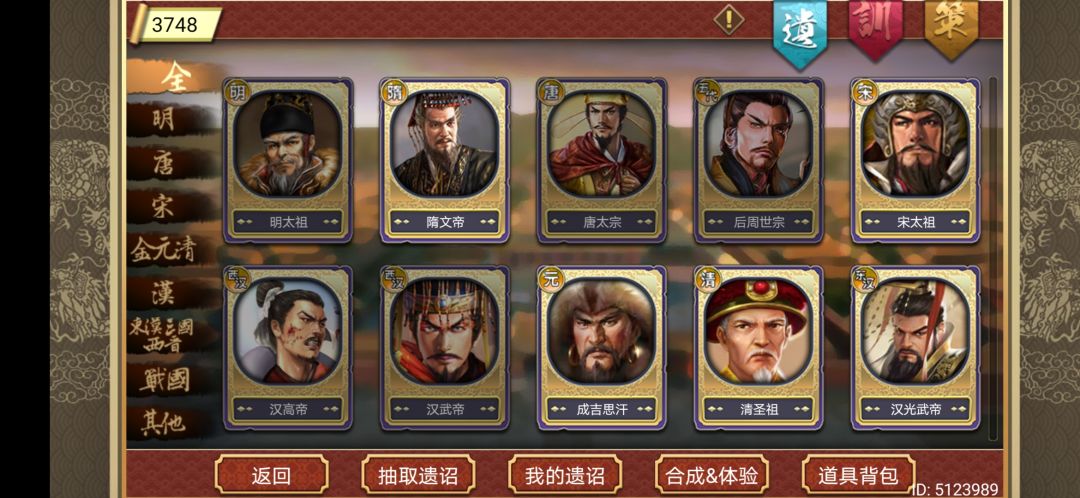Choose the 汉武帝 portrait card

coord(445,348)
